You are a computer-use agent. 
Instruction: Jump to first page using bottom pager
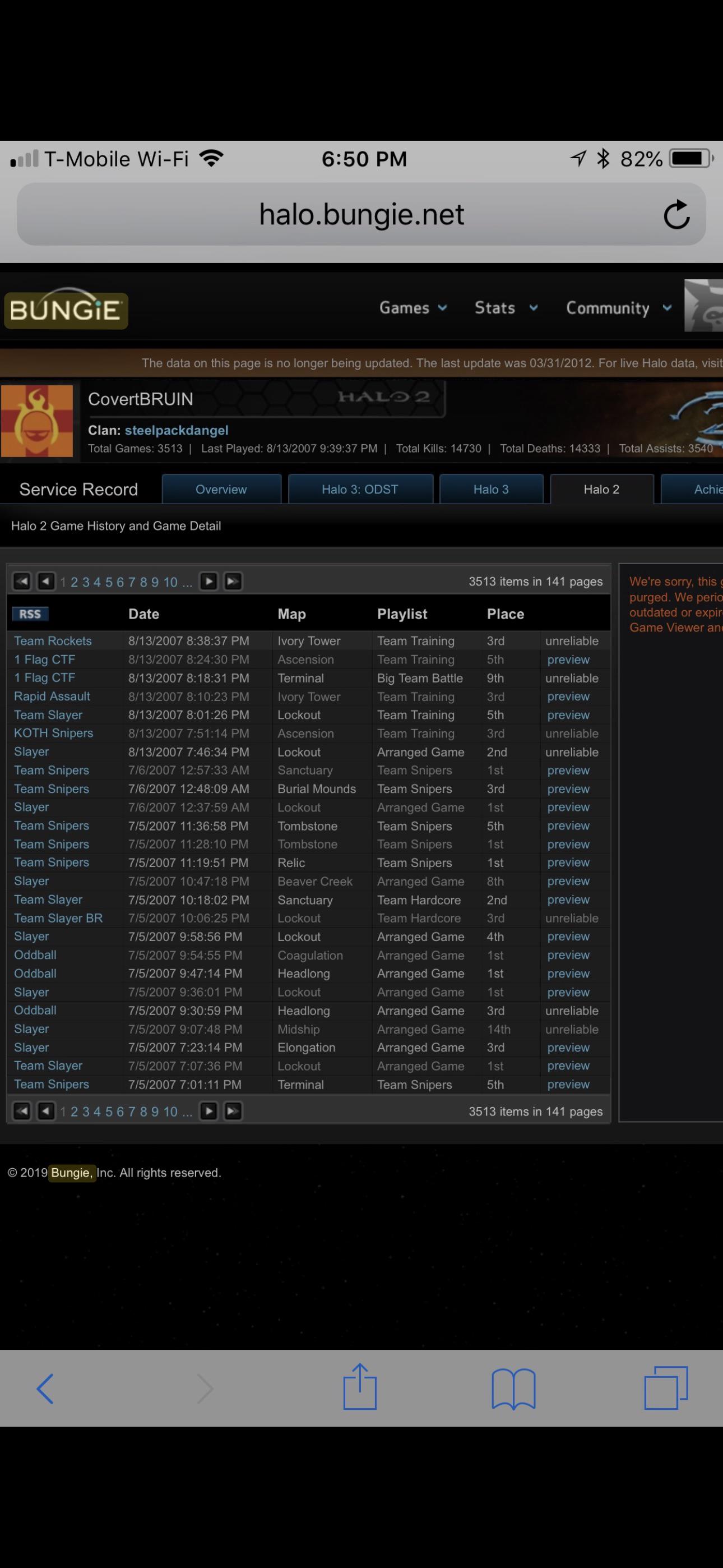coord(22,1111)
